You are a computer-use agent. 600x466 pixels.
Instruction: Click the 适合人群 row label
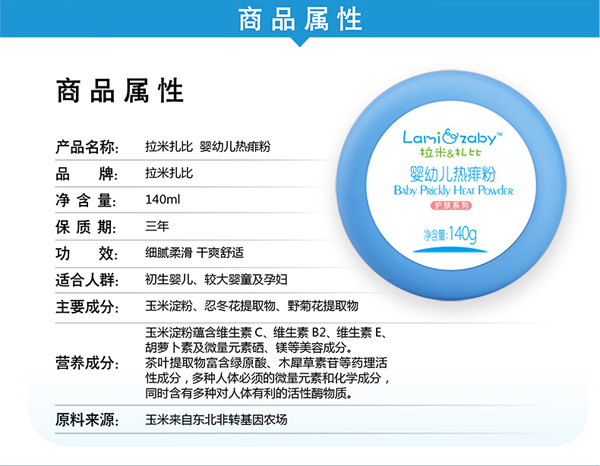(88, 279)
